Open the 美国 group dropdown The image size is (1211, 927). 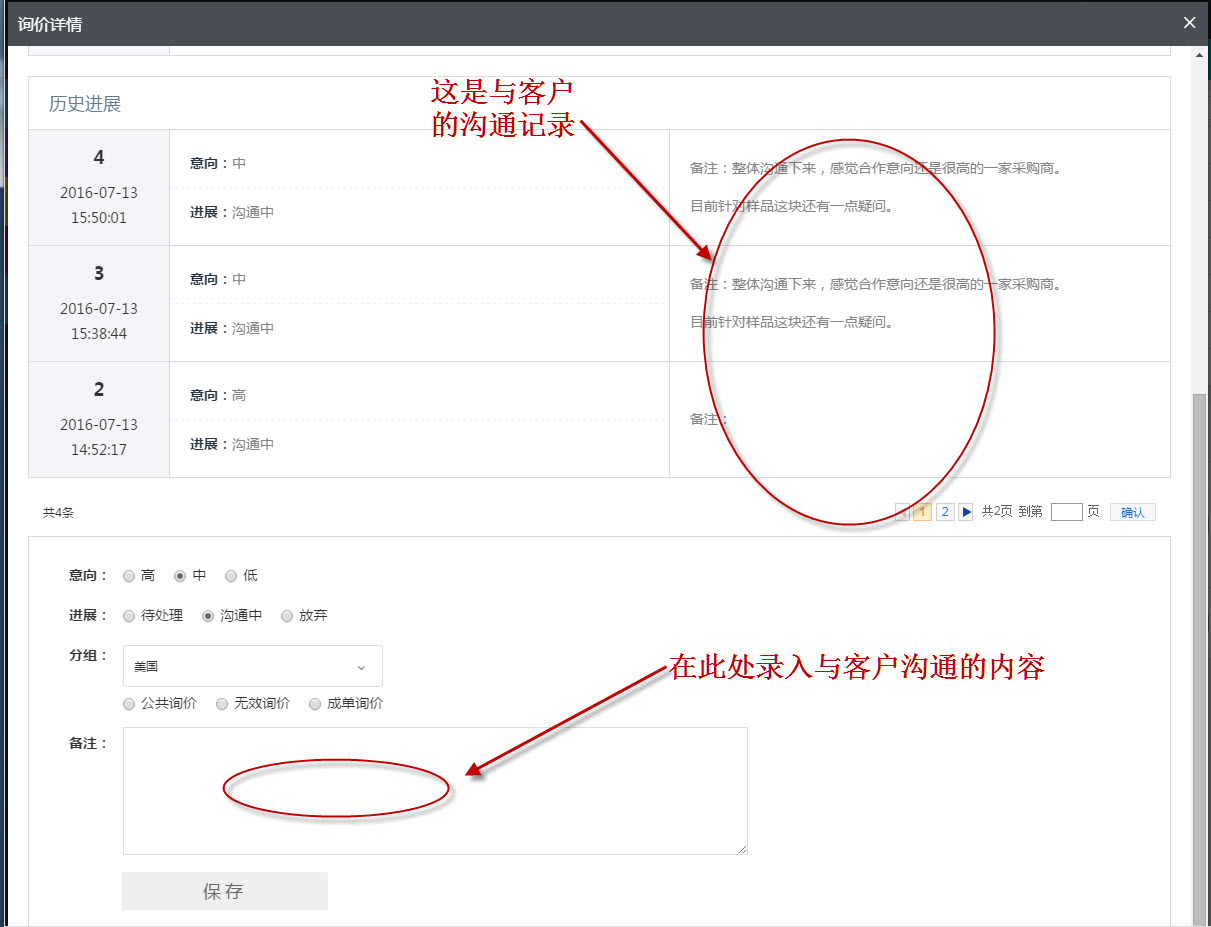tap(252, 666)
